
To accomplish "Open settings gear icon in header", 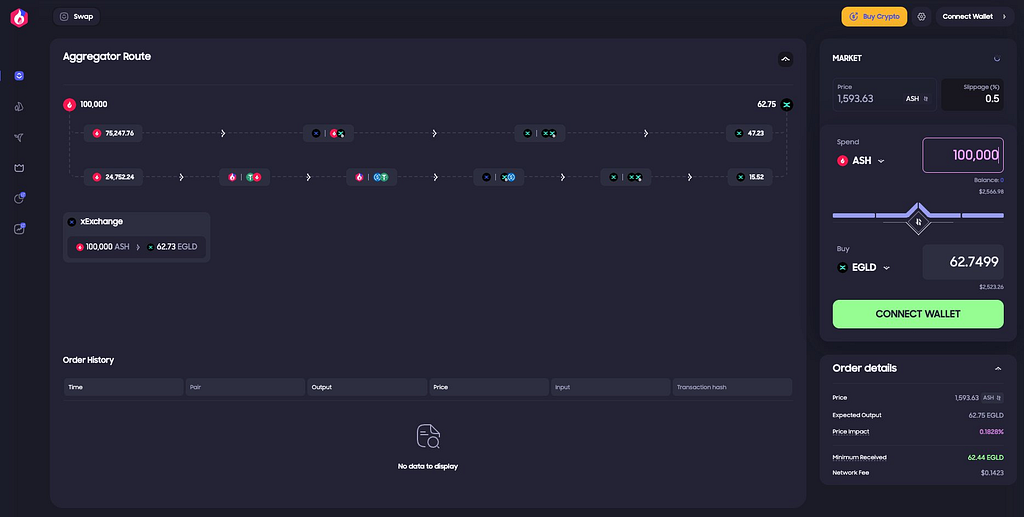I will (x=921, y=17).
